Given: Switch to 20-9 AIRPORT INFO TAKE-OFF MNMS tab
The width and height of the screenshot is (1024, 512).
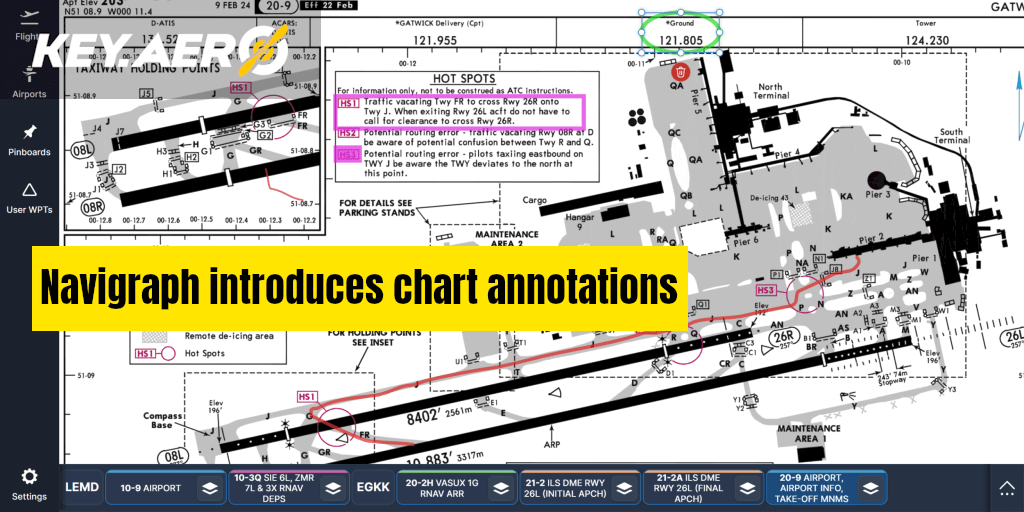Looking at the screenshot, I should click(827, 487).
